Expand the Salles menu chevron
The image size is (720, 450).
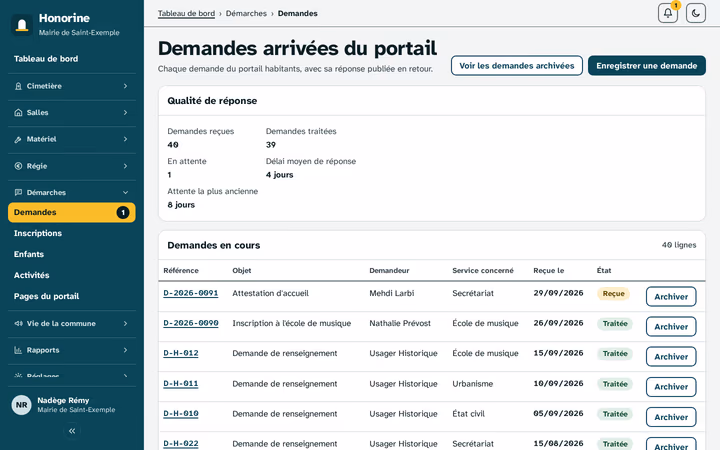click(125, 112)
